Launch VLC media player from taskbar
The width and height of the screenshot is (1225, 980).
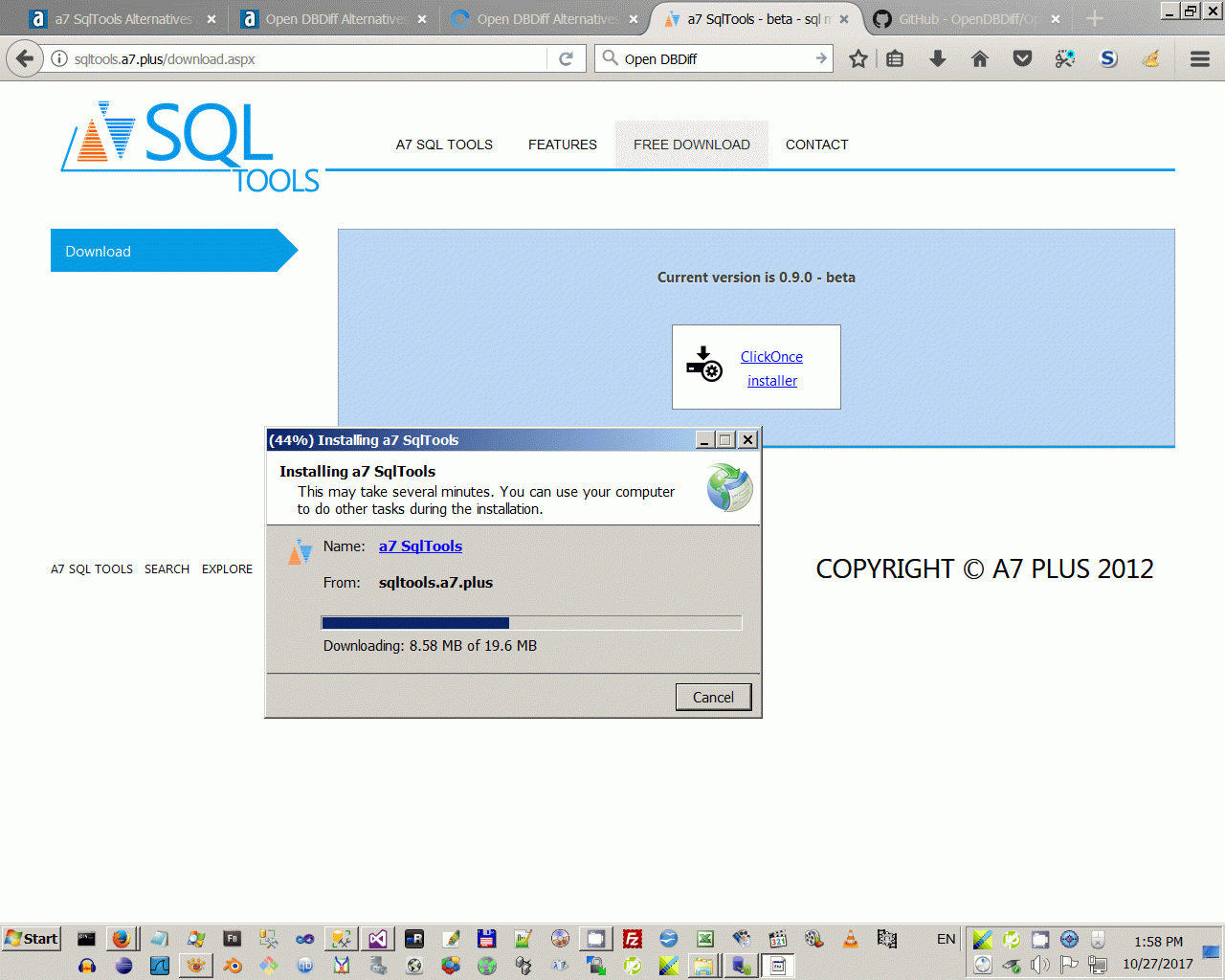tap(850, 939)
